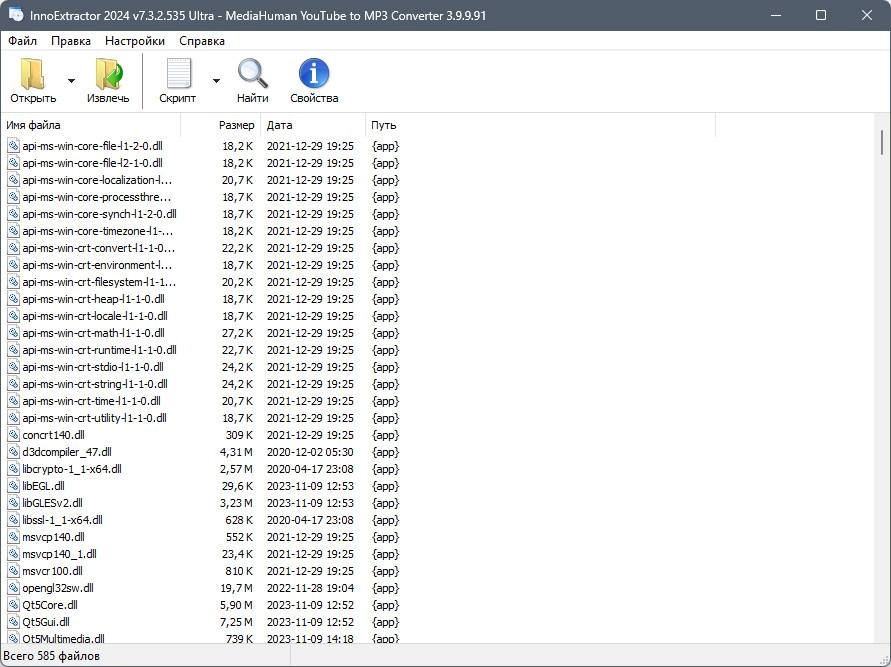Expand the dropdown arrow next to Скрипт

(216, 81)
